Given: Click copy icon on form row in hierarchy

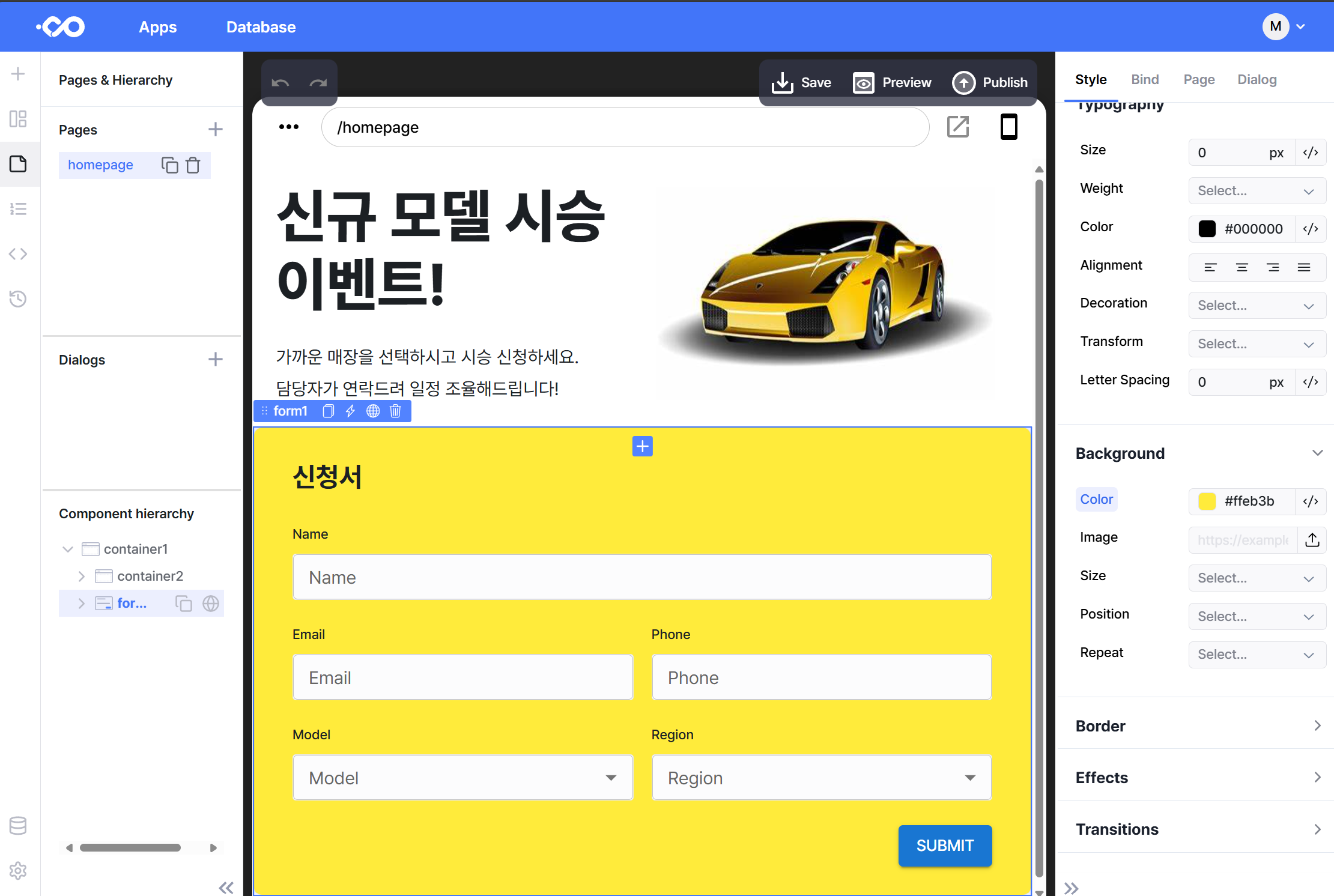Looking at the screenshot, I should tap(184, 603).
